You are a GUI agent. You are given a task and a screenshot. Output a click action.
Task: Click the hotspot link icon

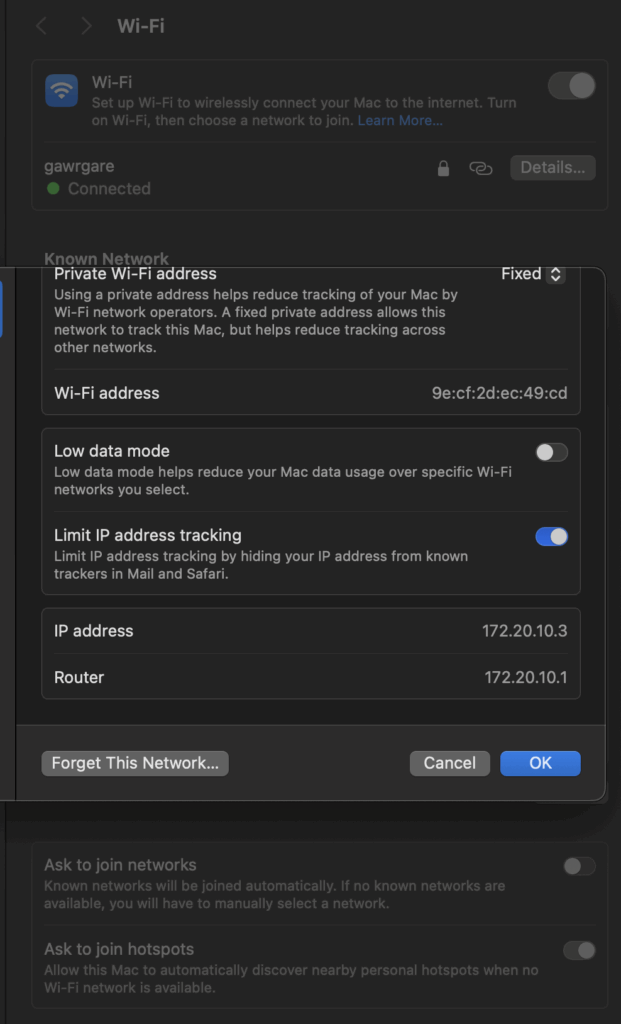click(481, 168)
